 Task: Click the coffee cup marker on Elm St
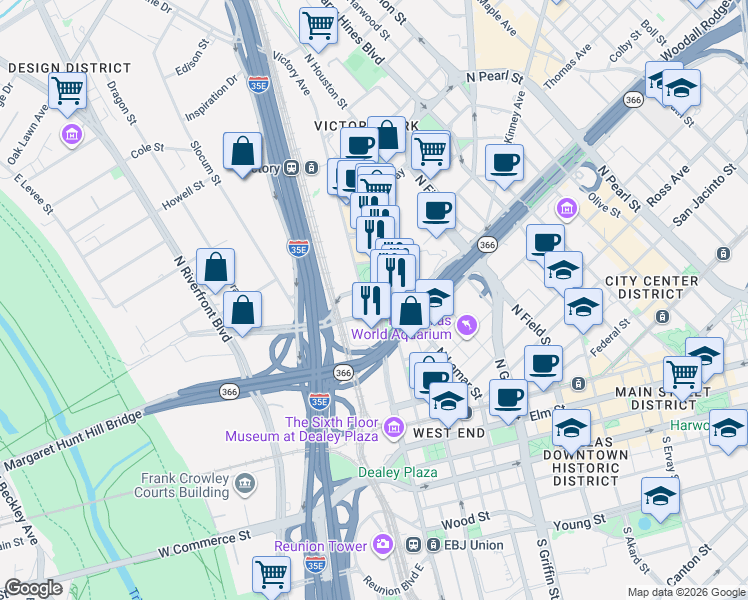point(509,402)
